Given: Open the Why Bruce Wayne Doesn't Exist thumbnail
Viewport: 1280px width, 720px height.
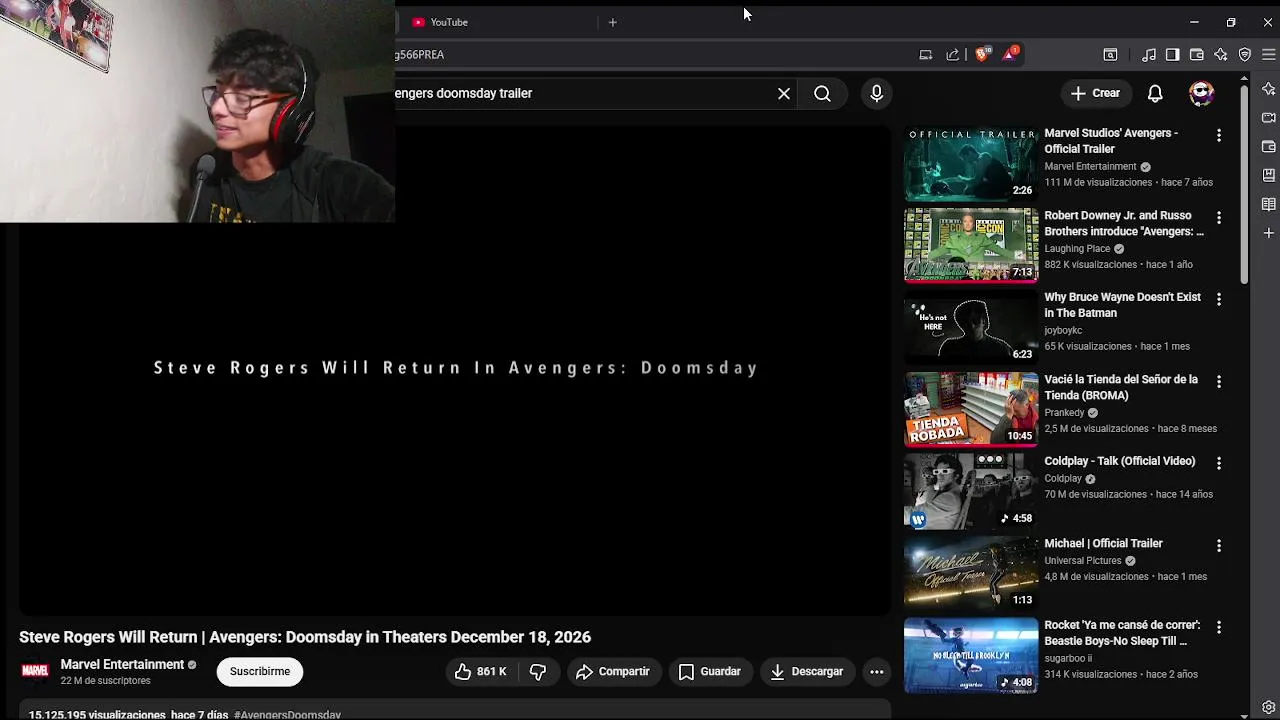Looking at the screenshot, I should point(971,327).
